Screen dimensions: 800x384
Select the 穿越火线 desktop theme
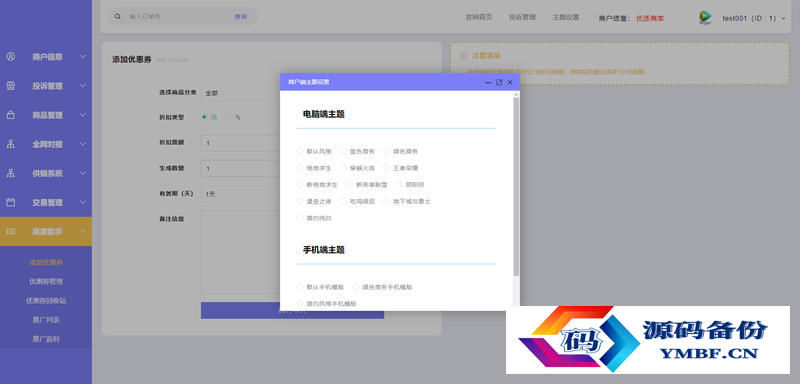pos(344,167)
